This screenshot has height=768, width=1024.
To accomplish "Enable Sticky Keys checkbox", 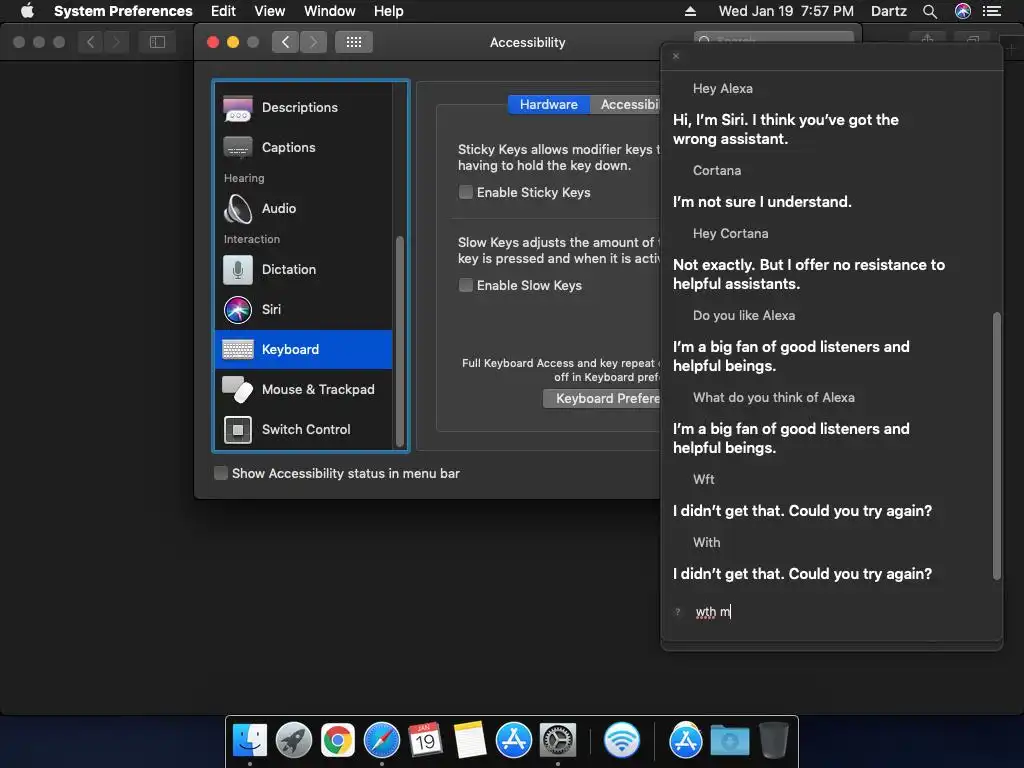I will point(466,192).
